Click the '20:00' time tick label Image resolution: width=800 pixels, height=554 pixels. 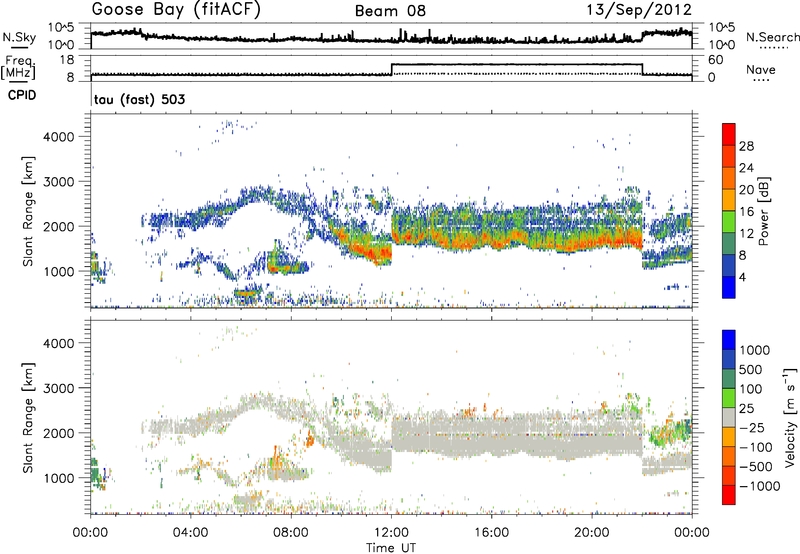(x=591, y=533)
